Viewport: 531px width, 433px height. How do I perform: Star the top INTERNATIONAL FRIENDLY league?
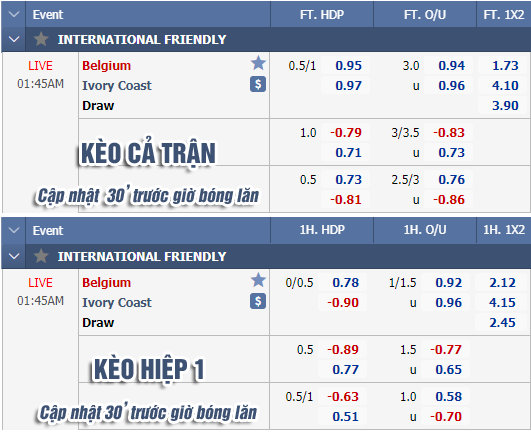click(x=41, y=39)
